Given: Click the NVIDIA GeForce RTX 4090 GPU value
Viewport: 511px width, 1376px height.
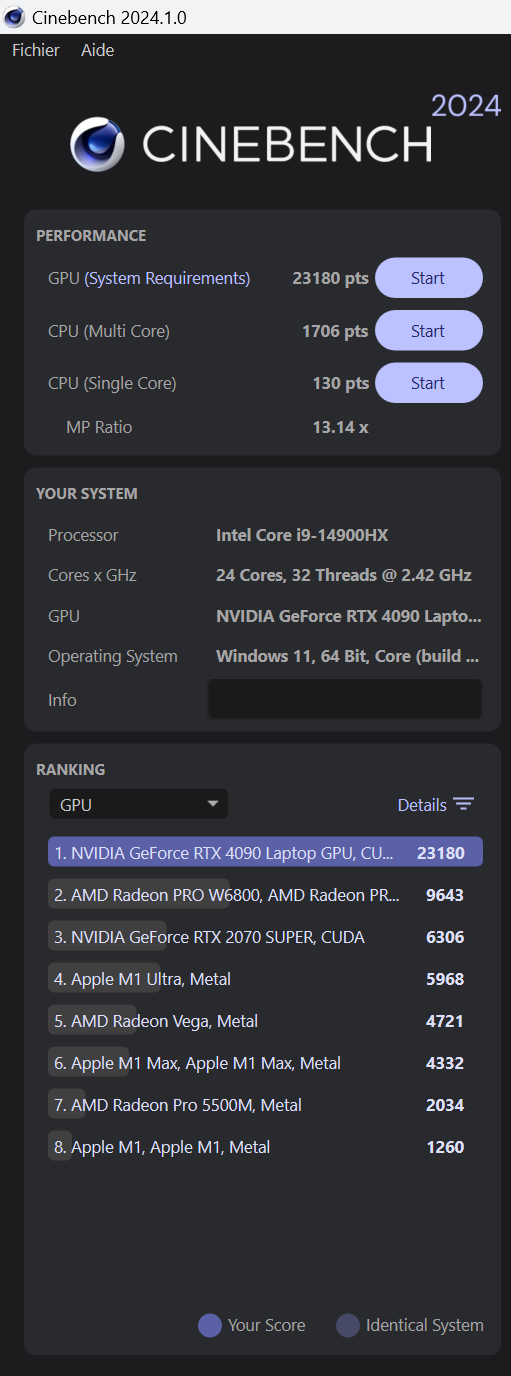Looking at the screenshot, I should [348, 616].
